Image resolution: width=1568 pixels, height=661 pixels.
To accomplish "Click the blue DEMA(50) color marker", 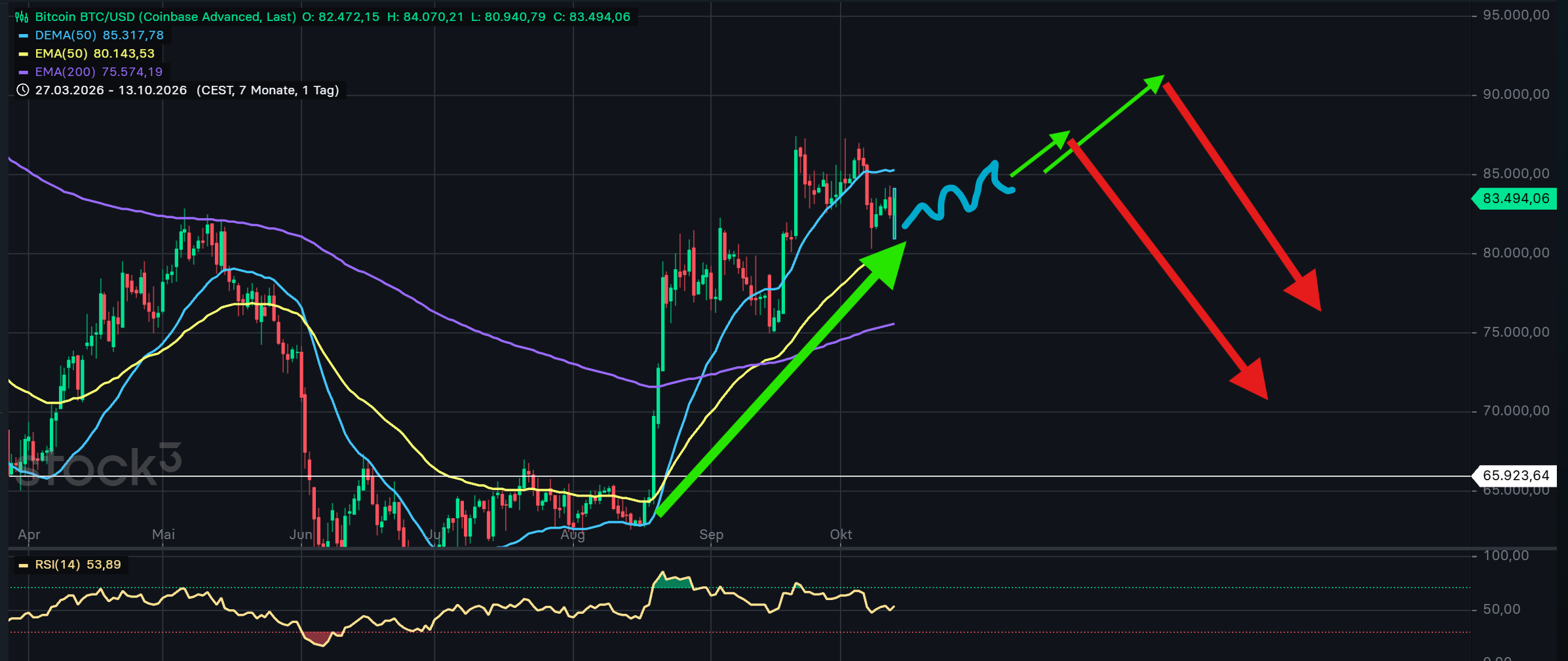I will pos(23,36).
